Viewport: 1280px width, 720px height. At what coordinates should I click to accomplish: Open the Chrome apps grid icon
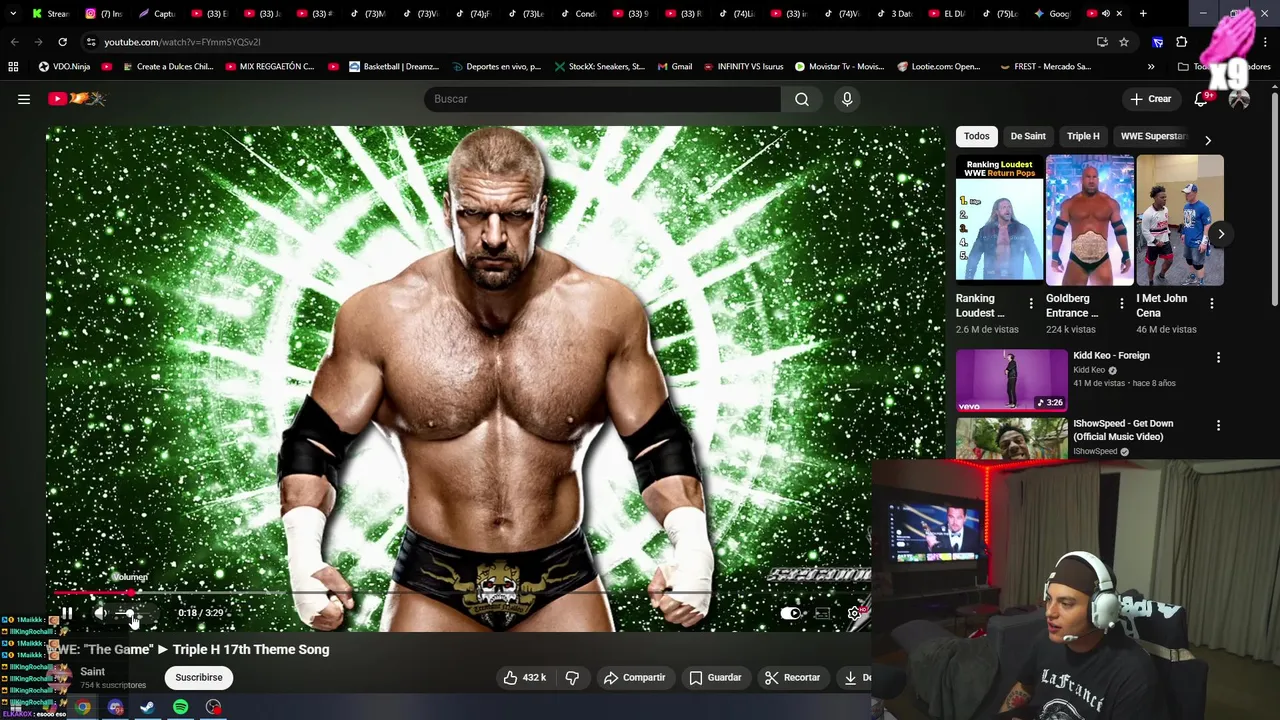tap(13, 67)
